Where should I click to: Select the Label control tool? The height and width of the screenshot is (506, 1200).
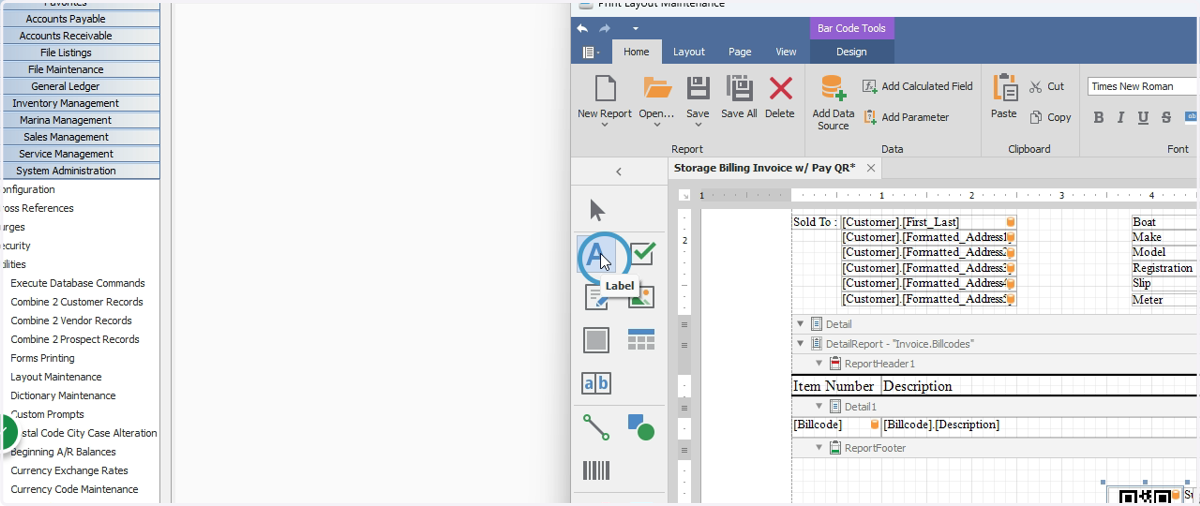click(597, 256)
